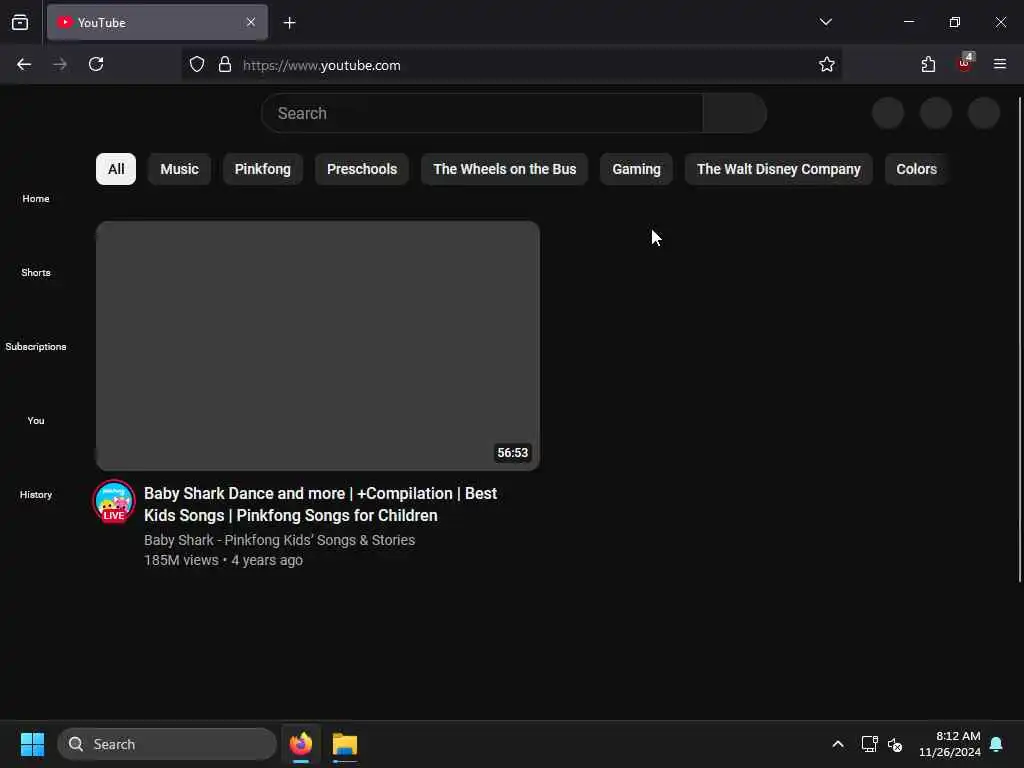Open a new tab with the plus button
Viewport: 1024px width, 768px height.
[x=289, y=23]
